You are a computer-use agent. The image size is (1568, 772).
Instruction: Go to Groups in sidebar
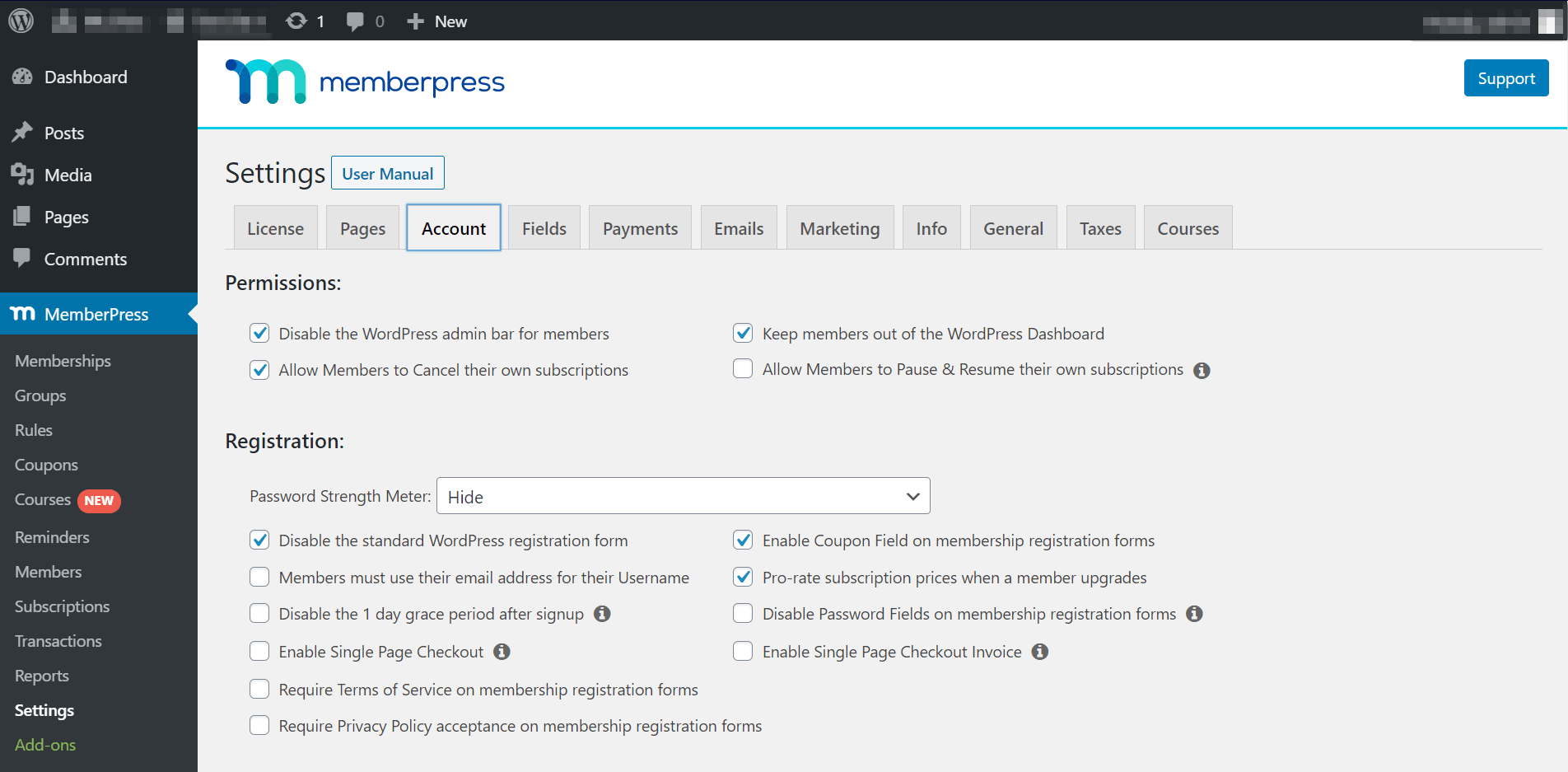[x=40, y=395]
